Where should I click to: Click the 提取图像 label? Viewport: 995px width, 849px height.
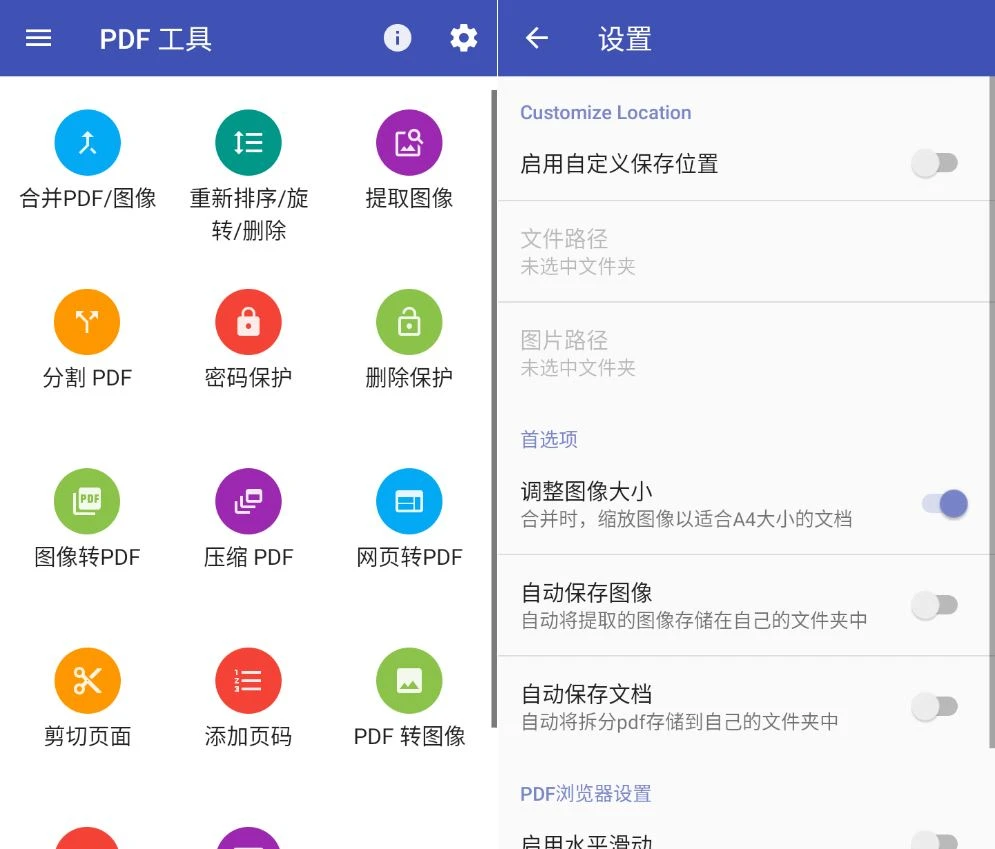(409, 198)
